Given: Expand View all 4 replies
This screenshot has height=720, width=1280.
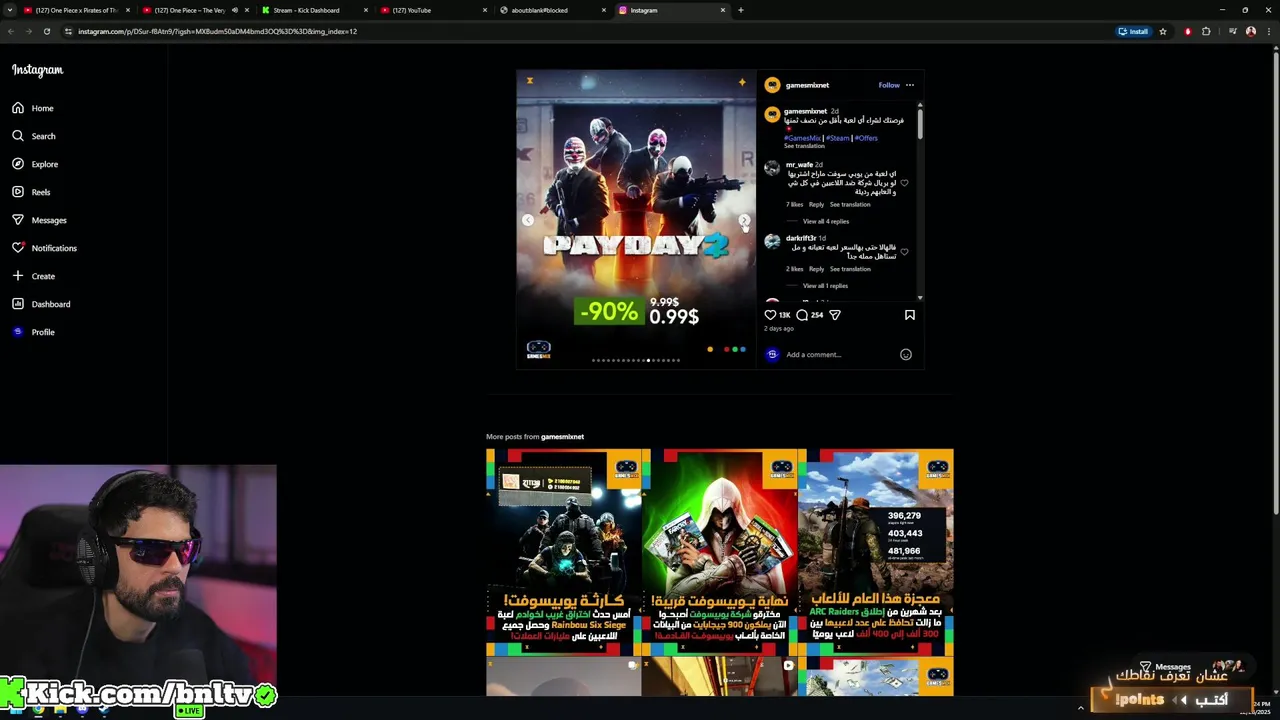Looking at the screenshot, I should [825, 221].
